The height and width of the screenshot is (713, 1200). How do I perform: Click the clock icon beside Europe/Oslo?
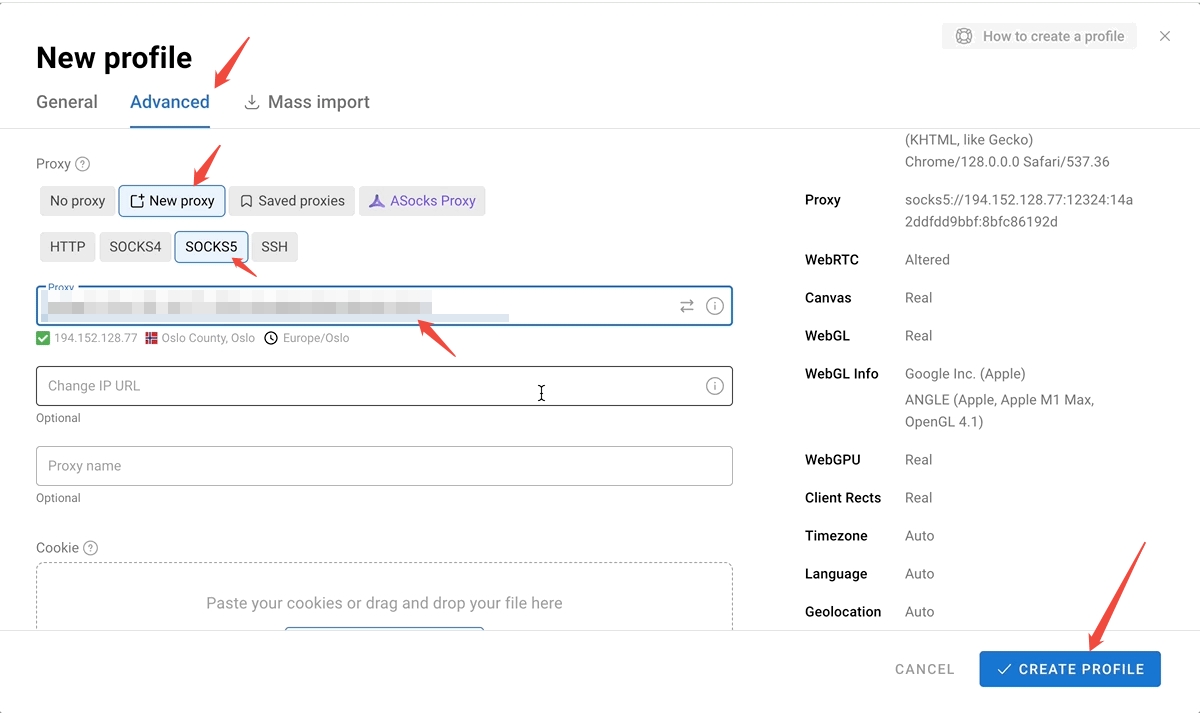click(271, 338)
